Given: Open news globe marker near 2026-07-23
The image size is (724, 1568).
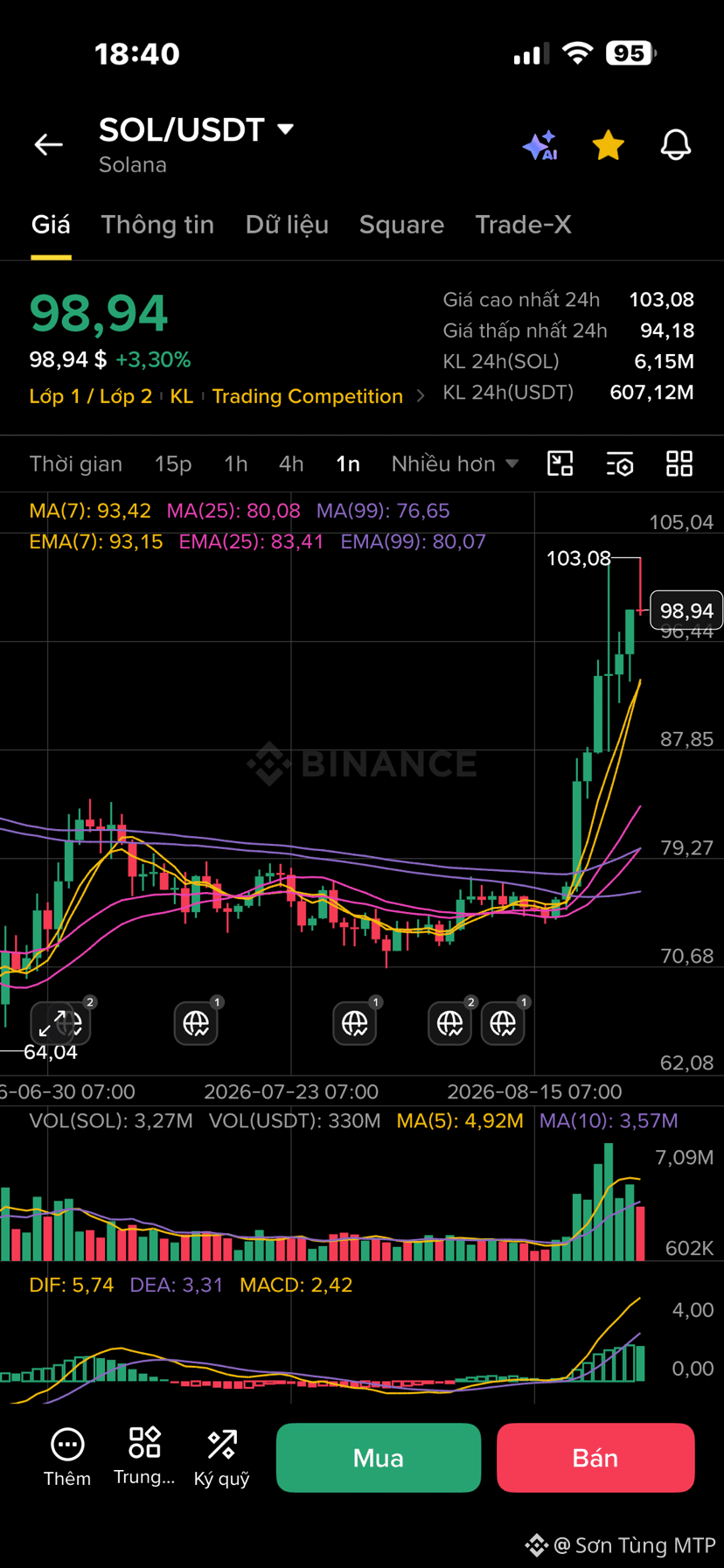Looking at the screenshot, I should click(x=196, y=1023).
